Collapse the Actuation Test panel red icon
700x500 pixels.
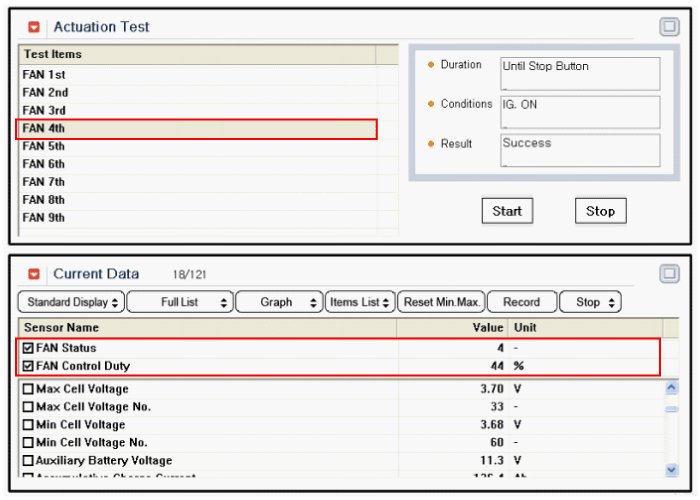pos(34,27)
